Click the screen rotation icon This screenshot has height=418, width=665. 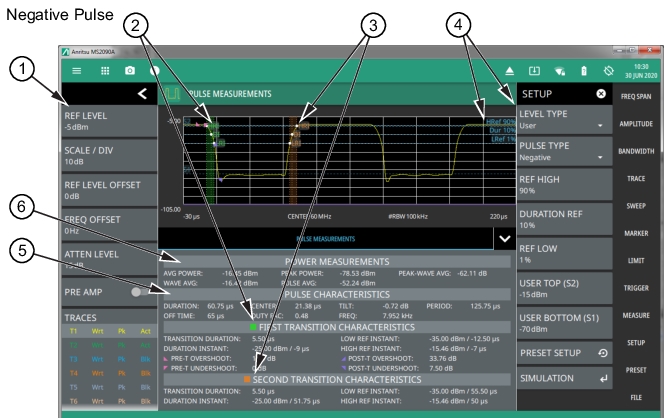pos(609,71)
